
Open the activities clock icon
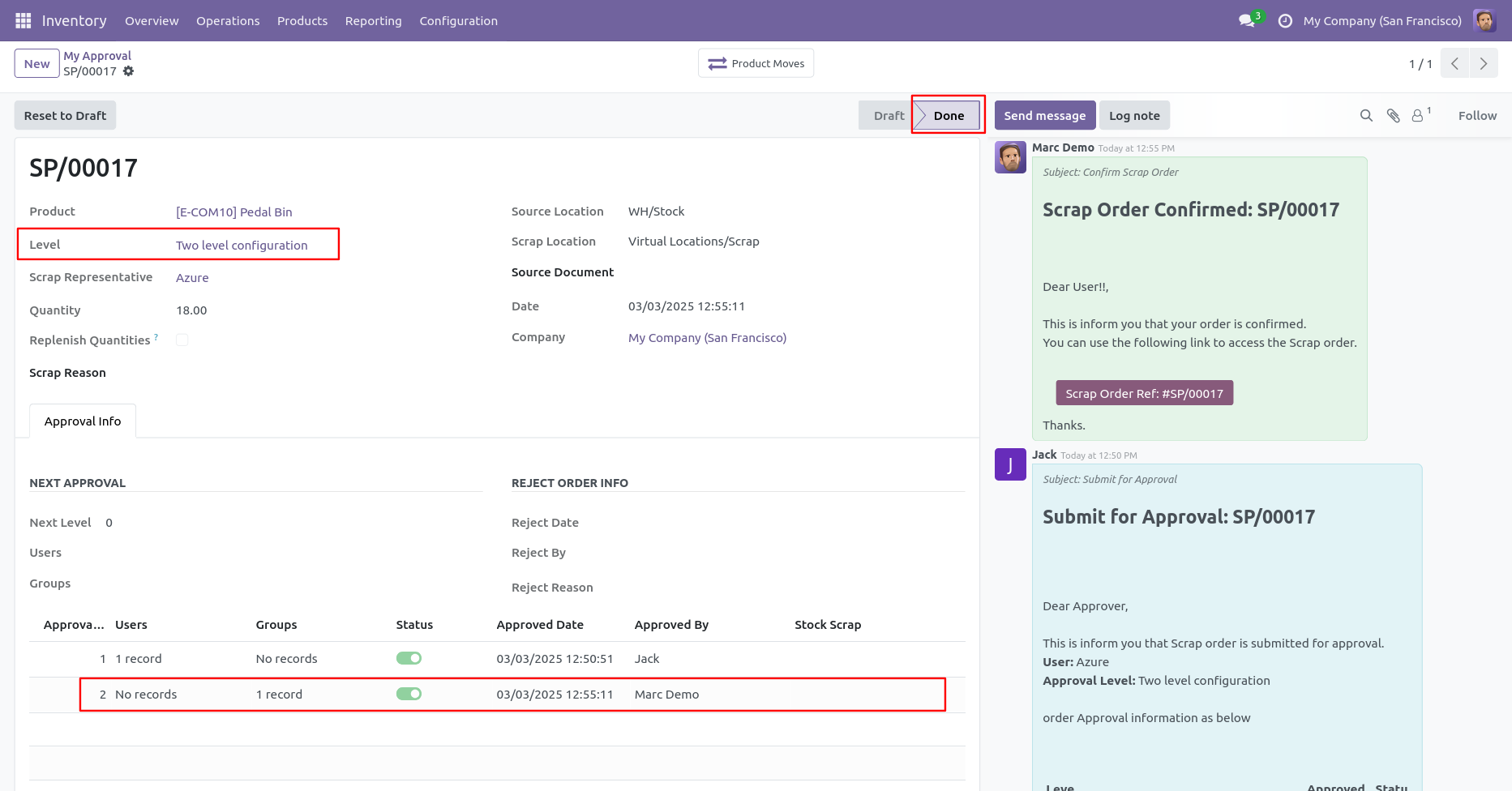[x=1285, y=21]
